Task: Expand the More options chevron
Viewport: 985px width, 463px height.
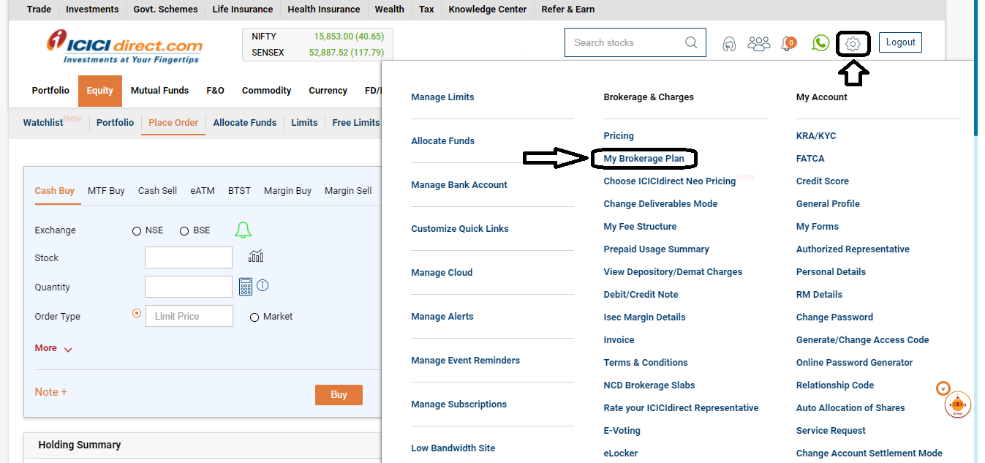Action: click(68, 349)
